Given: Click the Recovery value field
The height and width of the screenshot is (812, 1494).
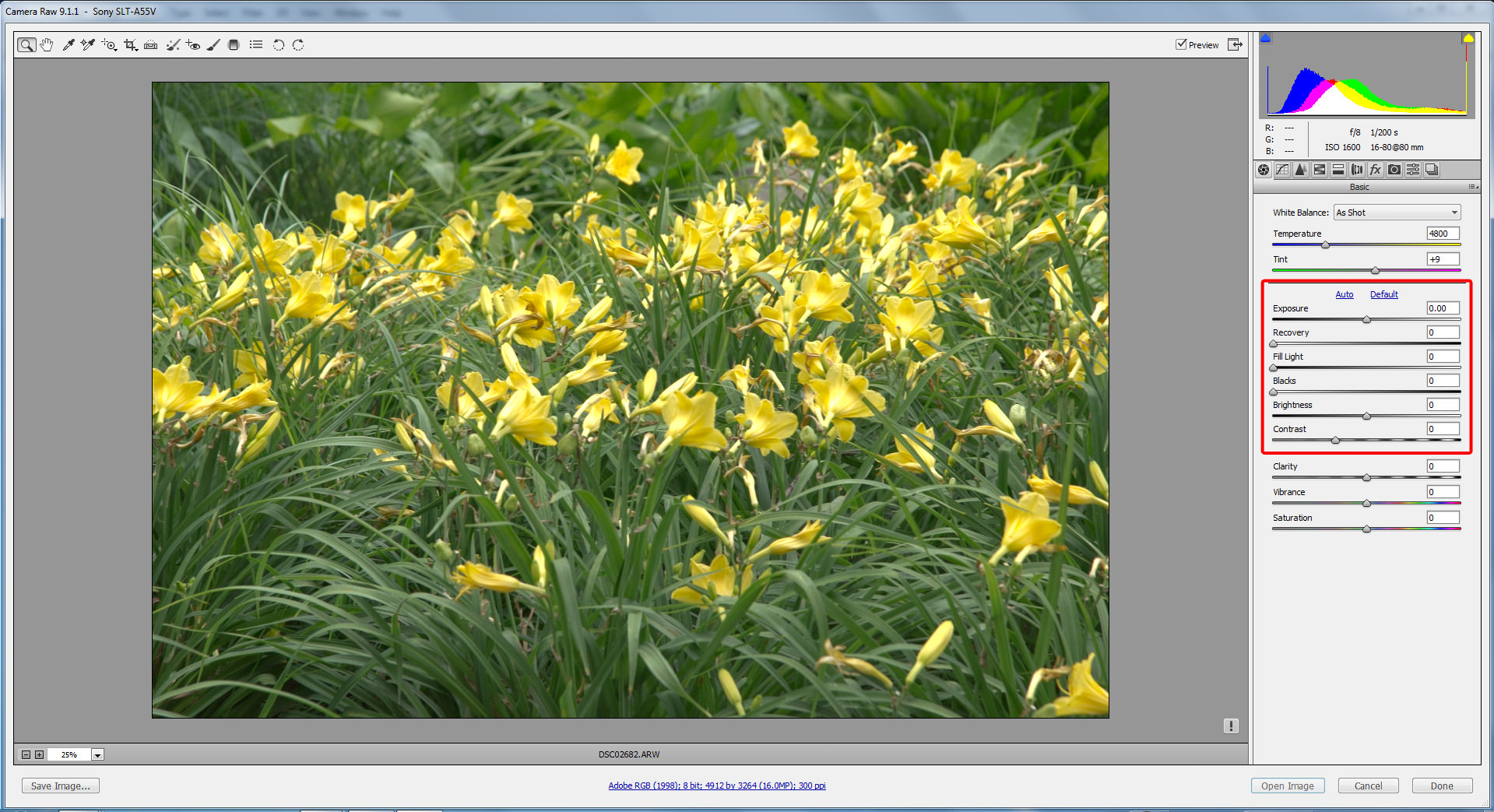Looking at the screenshot, I should pos(1443,332).
